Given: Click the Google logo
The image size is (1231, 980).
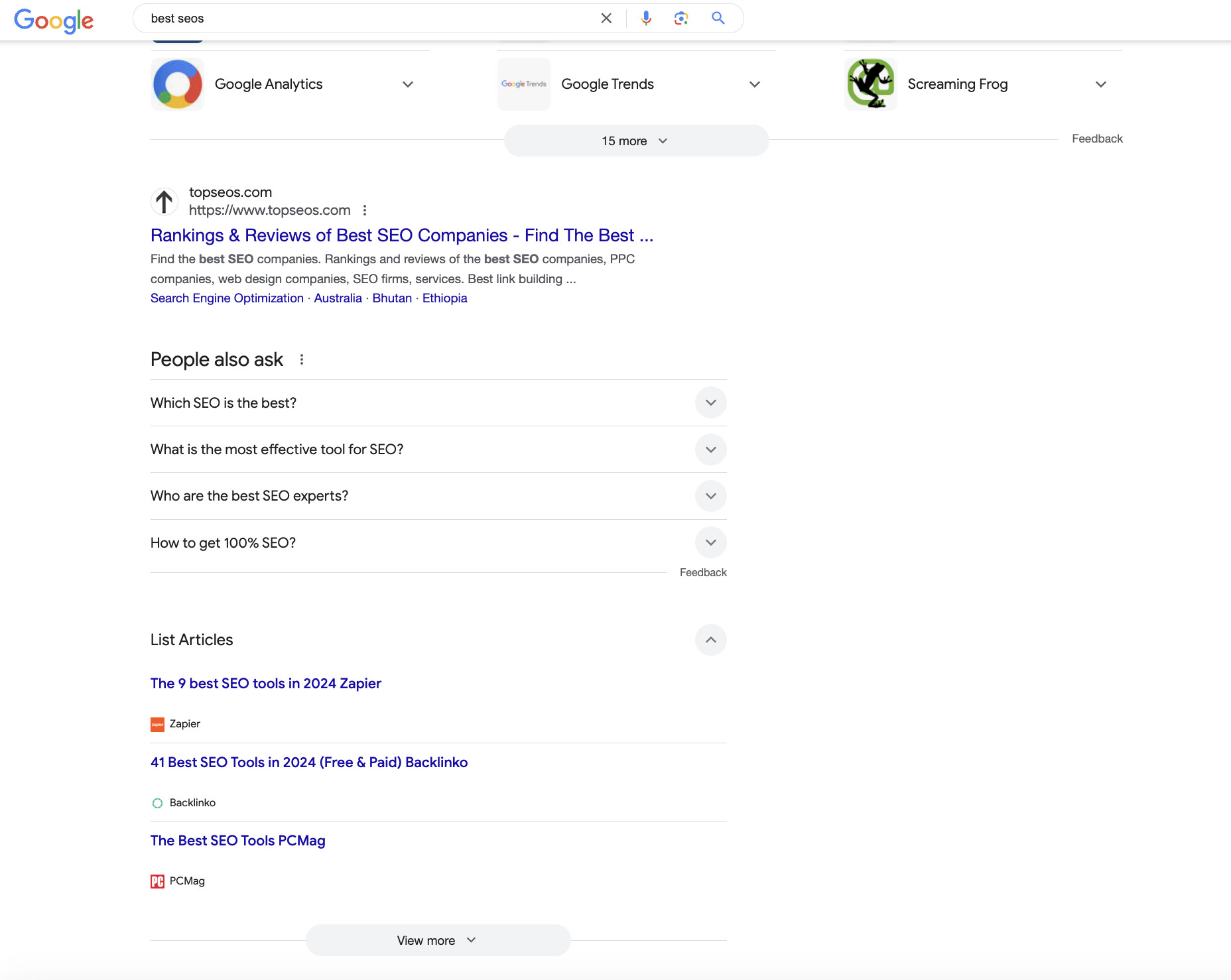Looking at the screenshot, I should (x=54, y=20).
